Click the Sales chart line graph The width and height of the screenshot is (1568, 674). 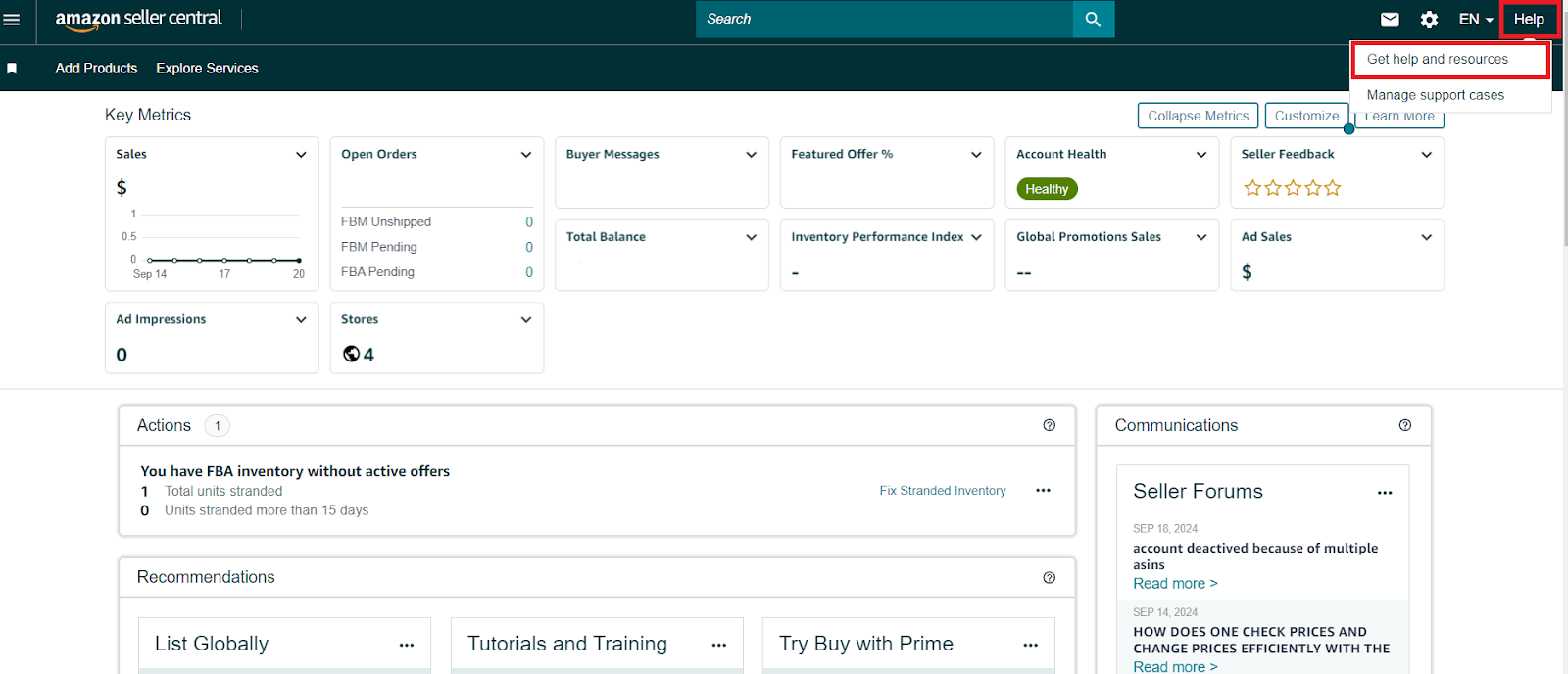223,260
